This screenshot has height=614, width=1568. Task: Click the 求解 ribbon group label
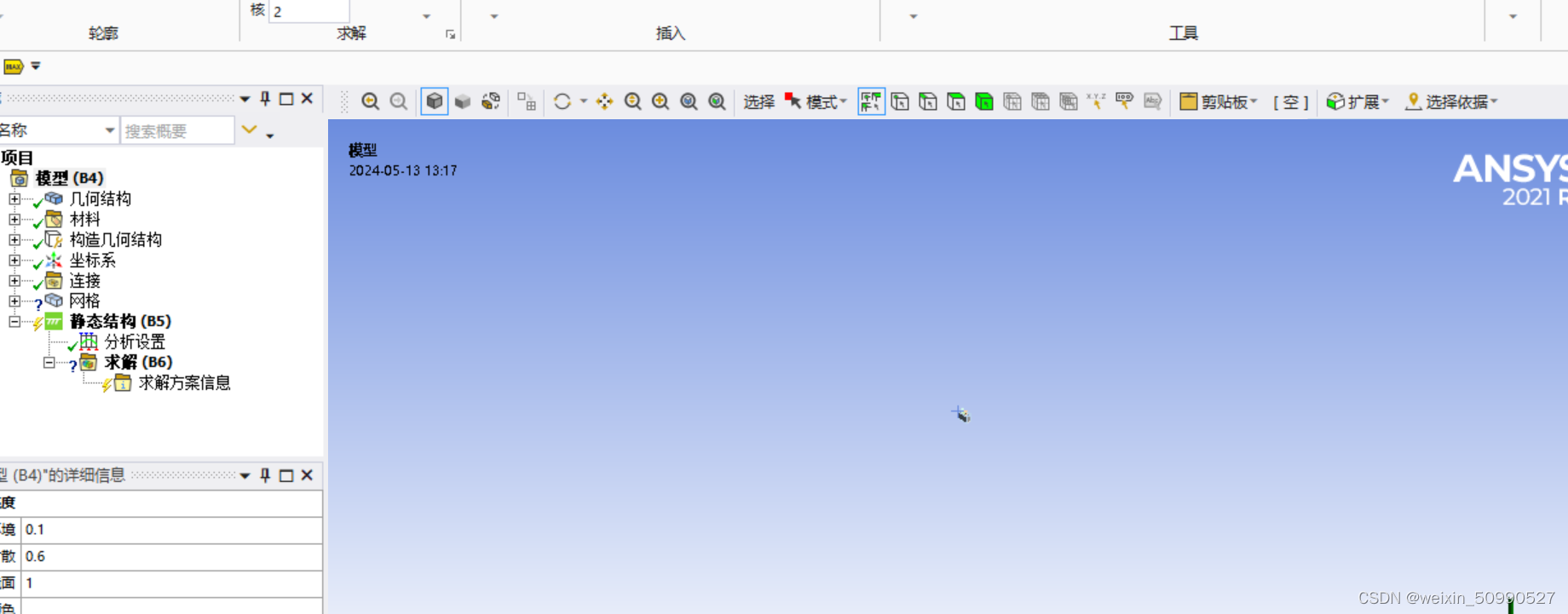click(x=351, y=33)
